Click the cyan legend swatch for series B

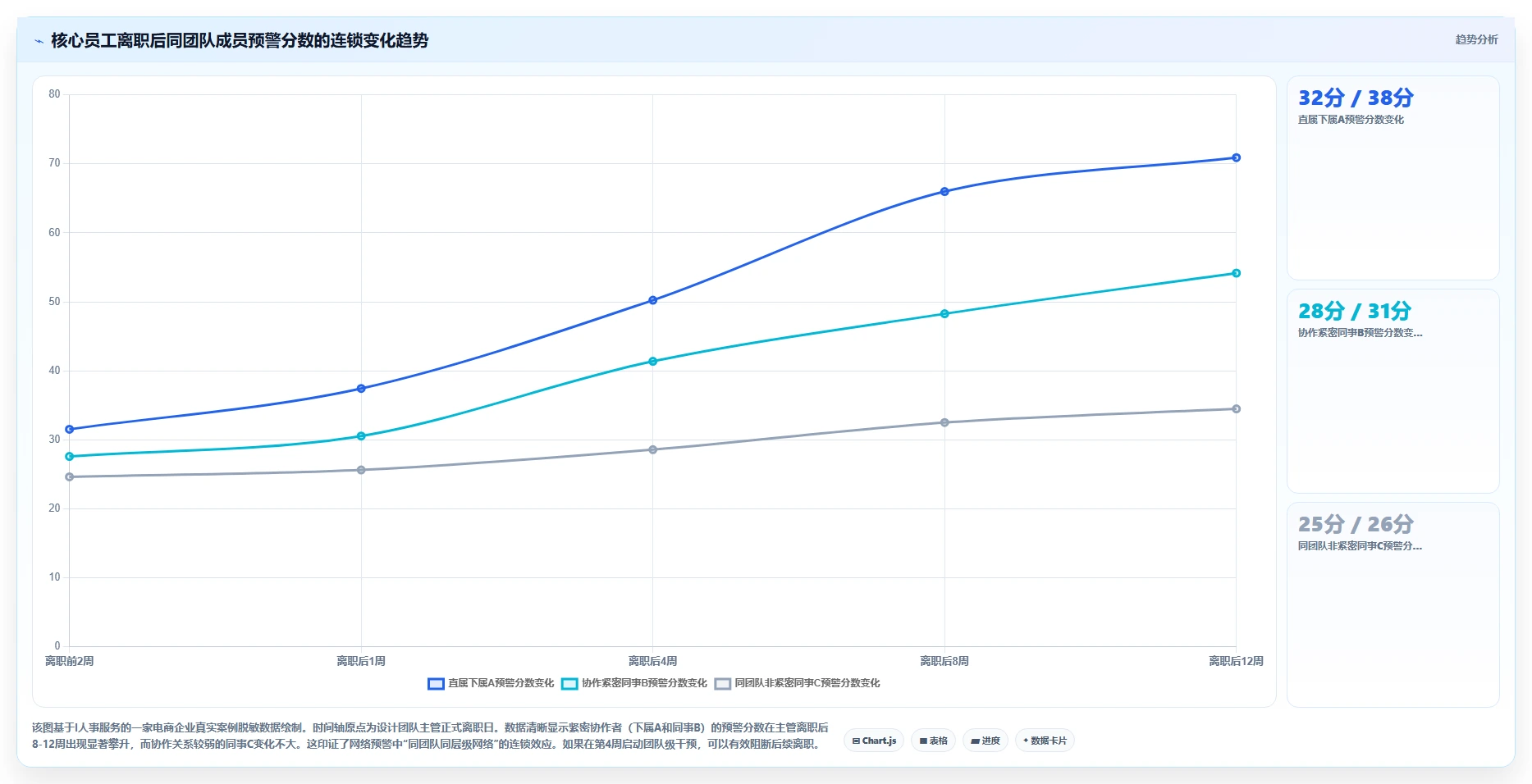tap(569, 683)
